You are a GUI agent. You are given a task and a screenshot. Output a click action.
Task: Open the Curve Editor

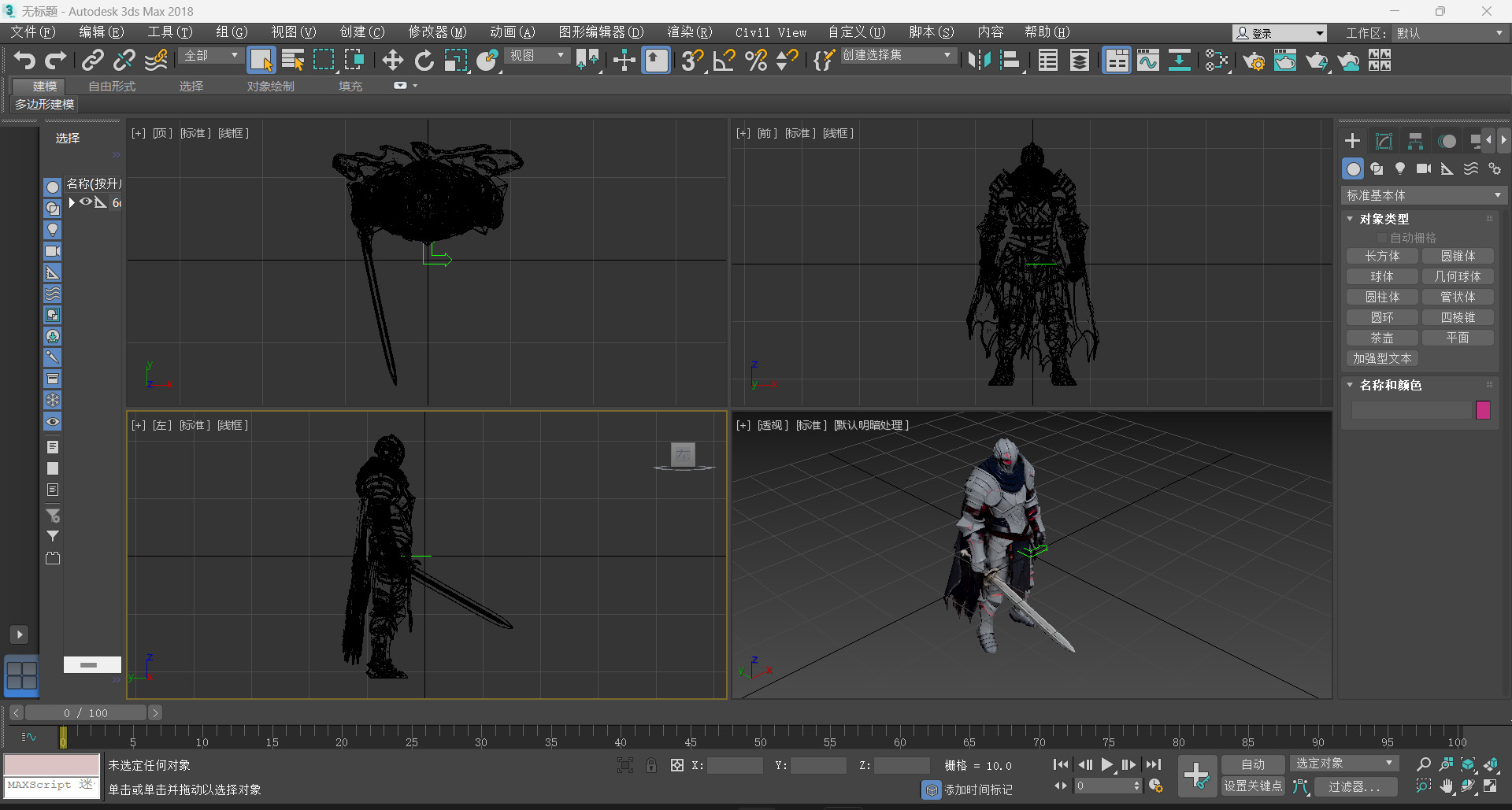pyautogui.click(x=1148, y=60)
